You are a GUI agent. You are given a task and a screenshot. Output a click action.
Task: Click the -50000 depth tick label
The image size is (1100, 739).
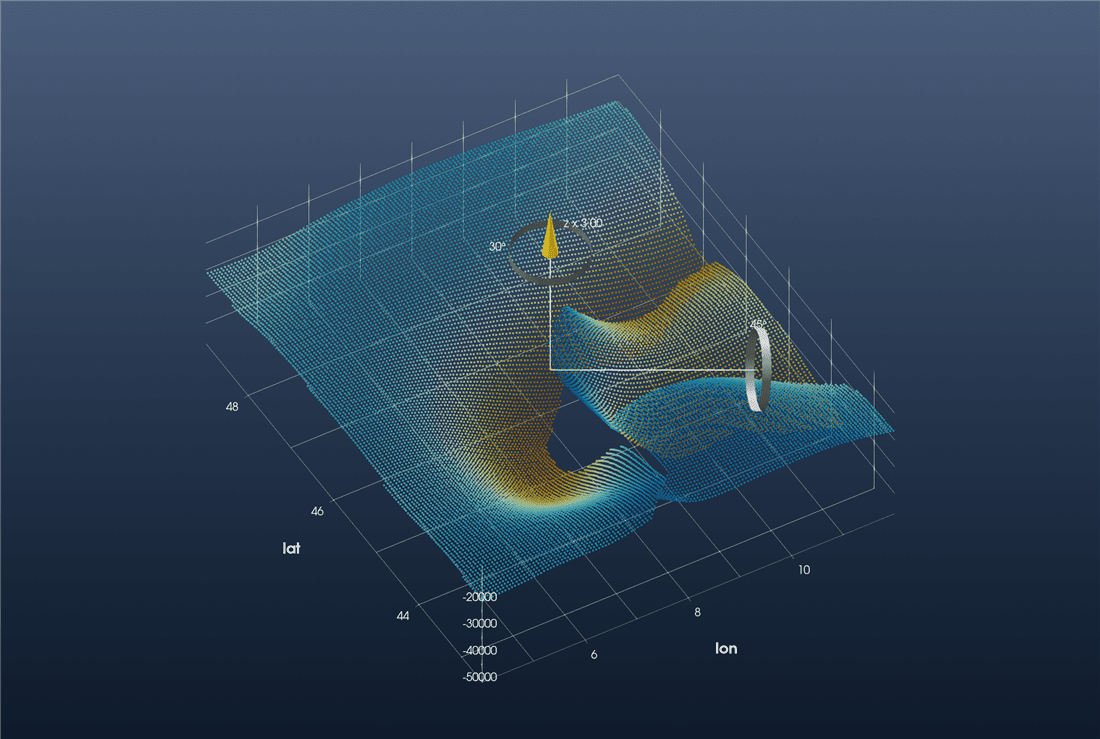tap(479, 677)
